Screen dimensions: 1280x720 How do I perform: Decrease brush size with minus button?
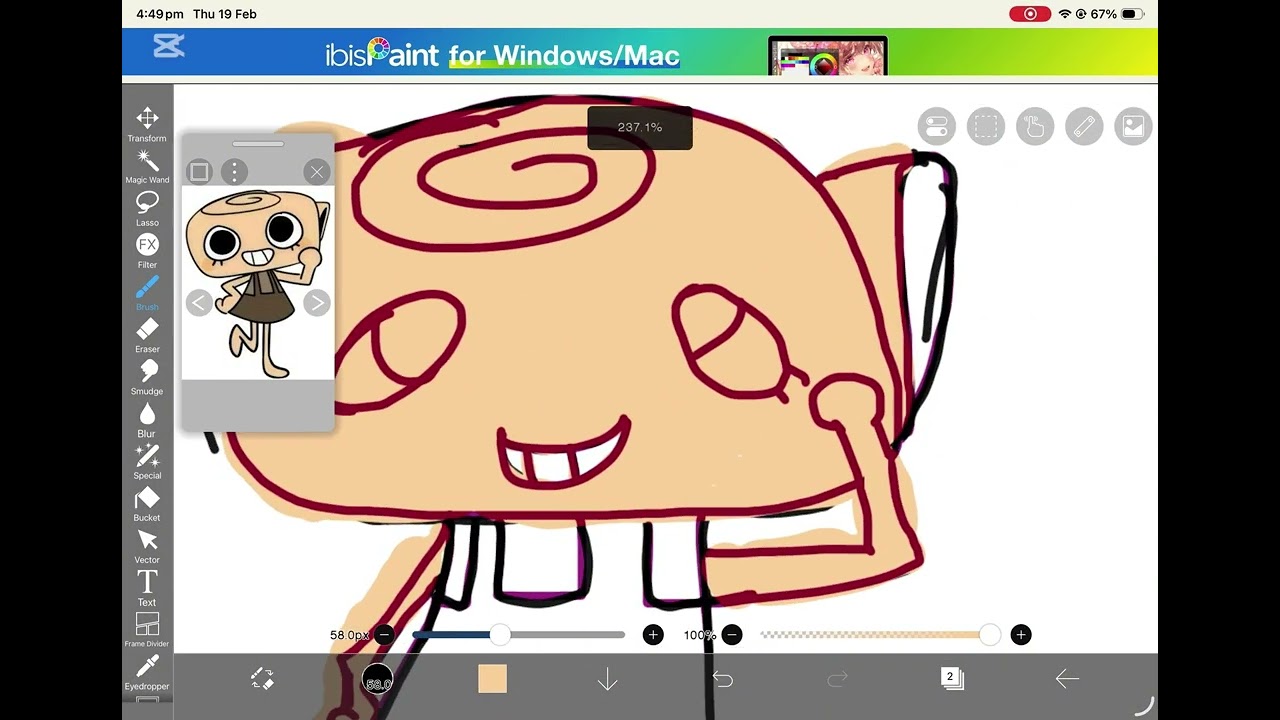point(384,635)
